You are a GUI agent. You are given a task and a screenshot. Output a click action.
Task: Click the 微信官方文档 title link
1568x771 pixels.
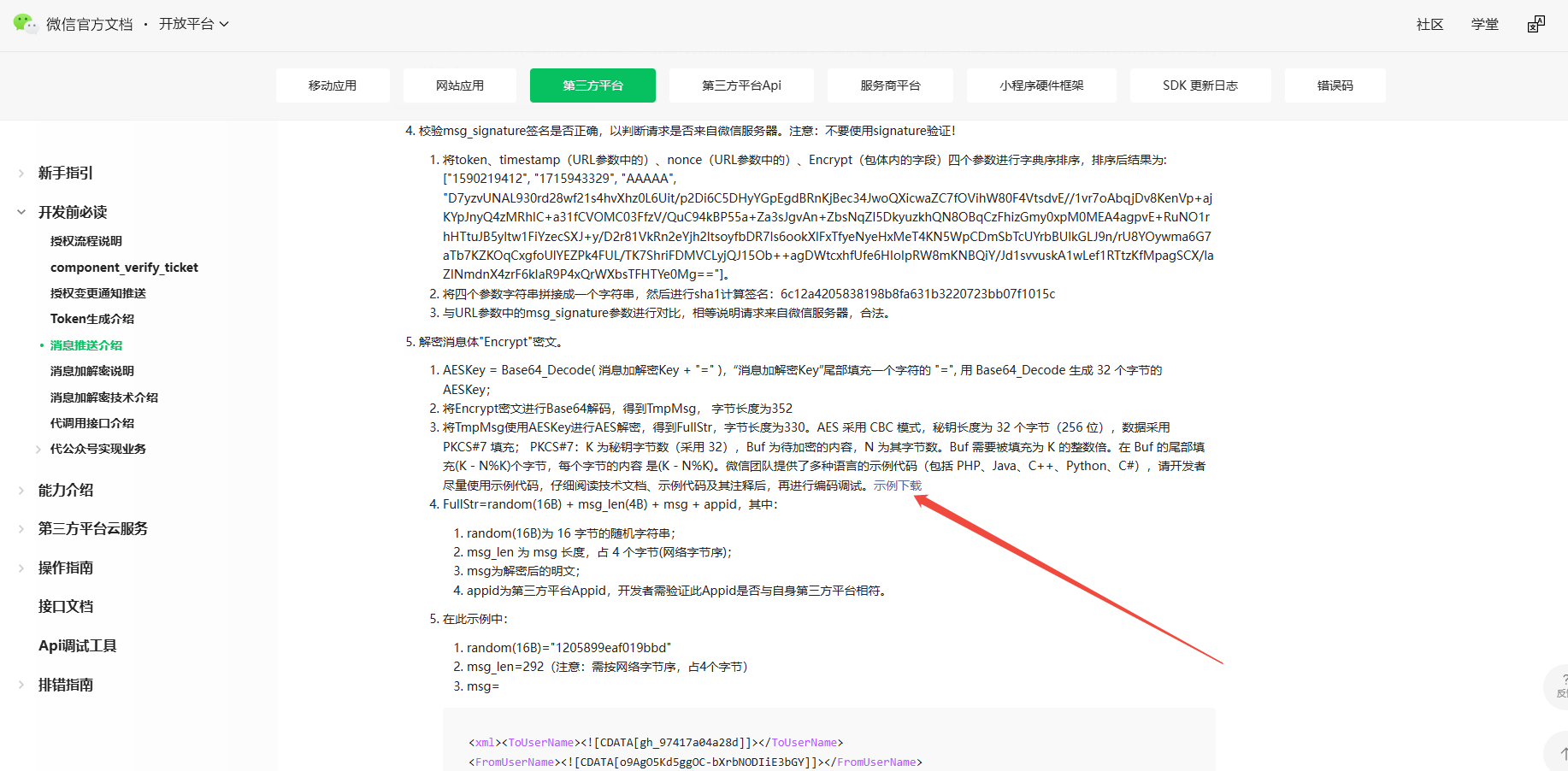pyautogui.click(x=90, y=24)
